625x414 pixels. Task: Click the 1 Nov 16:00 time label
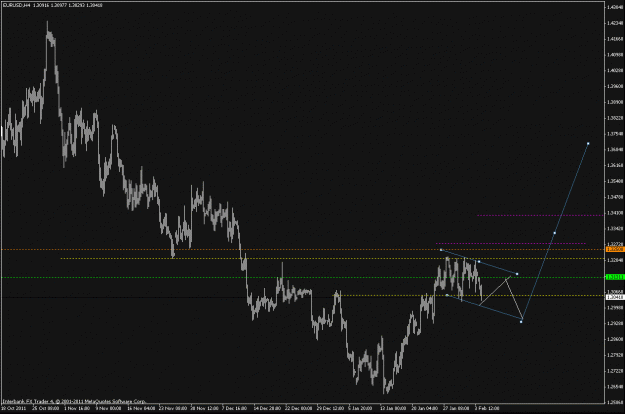(x=77, y=408)
